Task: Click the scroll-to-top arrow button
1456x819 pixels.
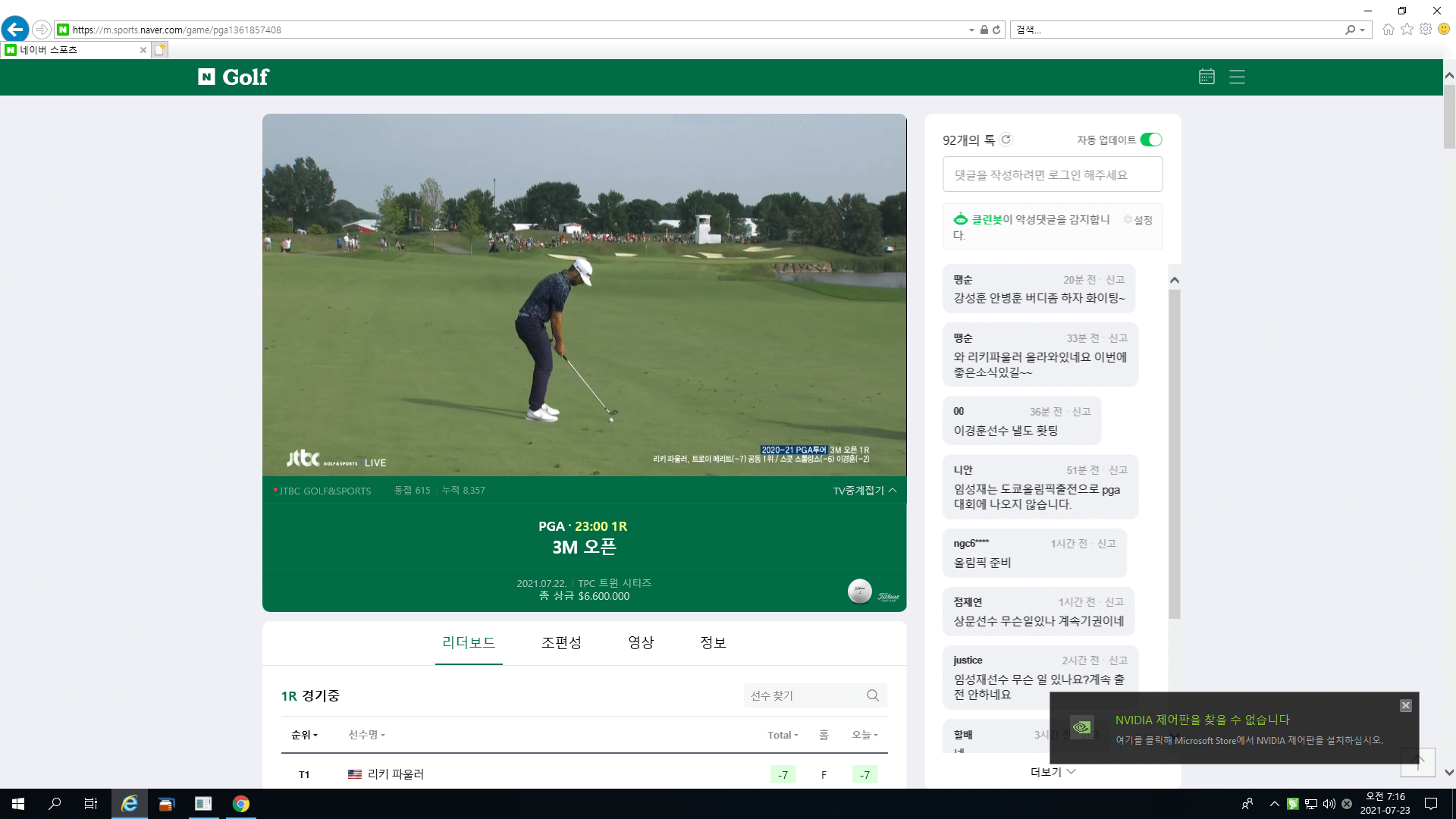Action: coord(1417,761)
